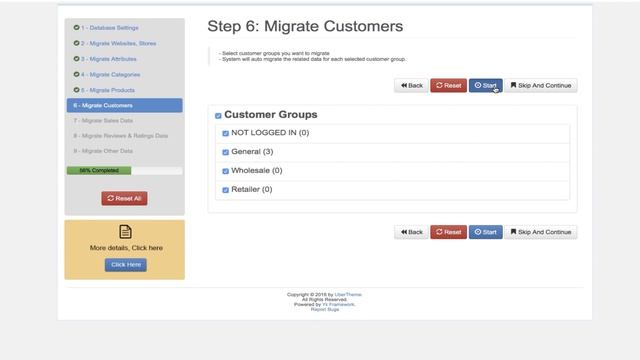
Task: Uncheck the General (3) checkbox
Action: (x=225, y=152)
